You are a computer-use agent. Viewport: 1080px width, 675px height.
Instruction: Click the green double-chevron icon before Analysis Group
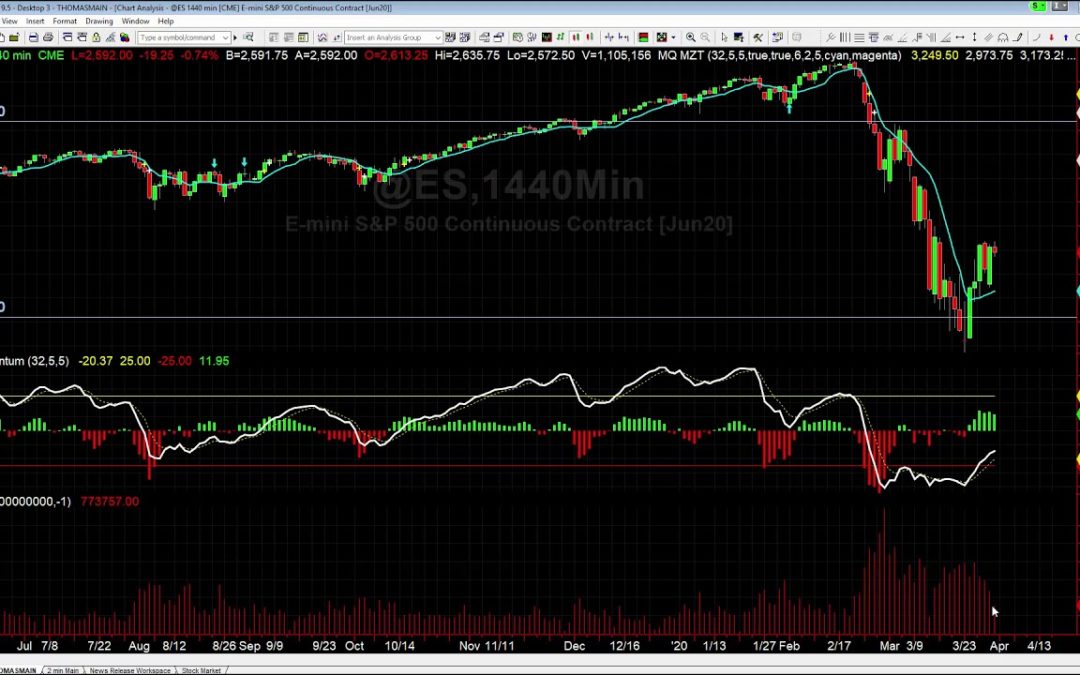click(322, 37)
